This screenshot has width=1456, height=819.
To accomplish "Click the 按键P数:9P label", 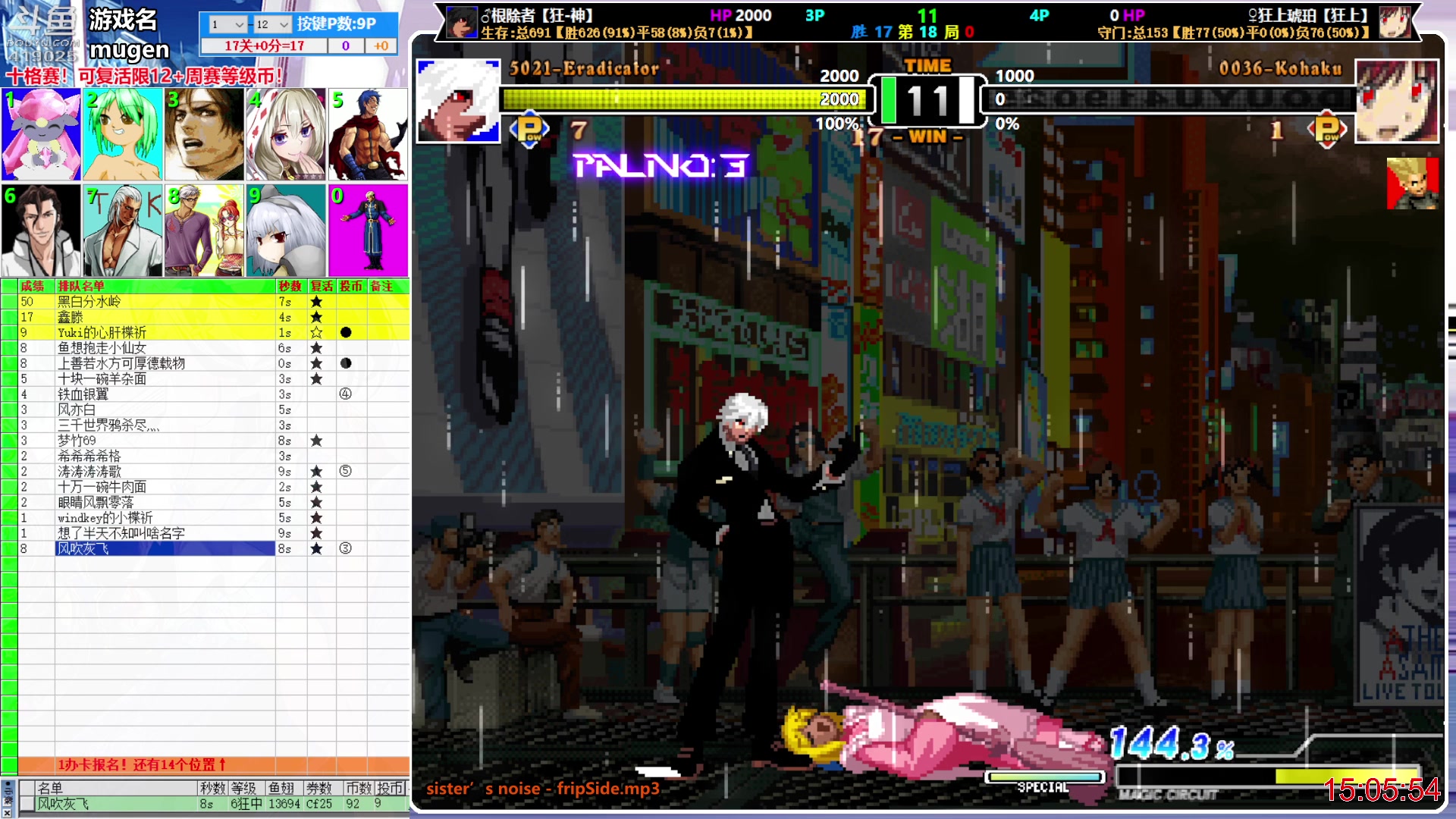I will point(336,24).
